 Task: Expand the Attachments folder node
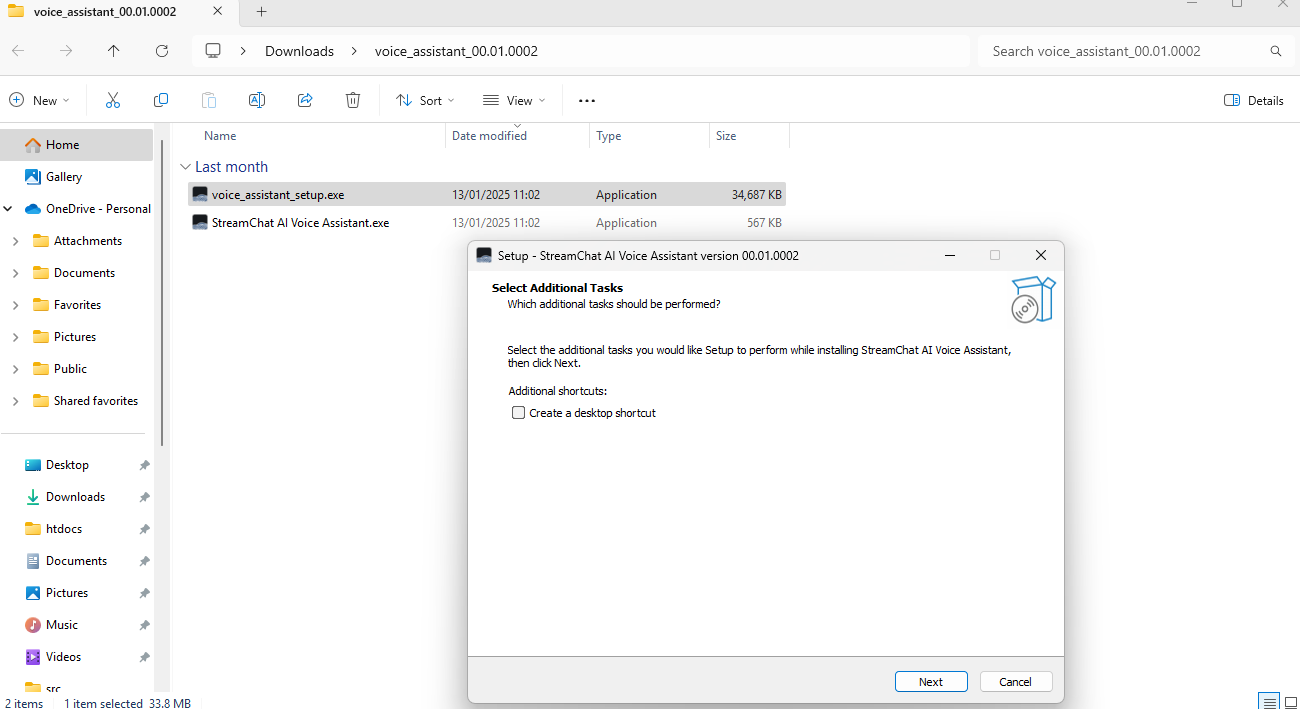coord(15,241)
